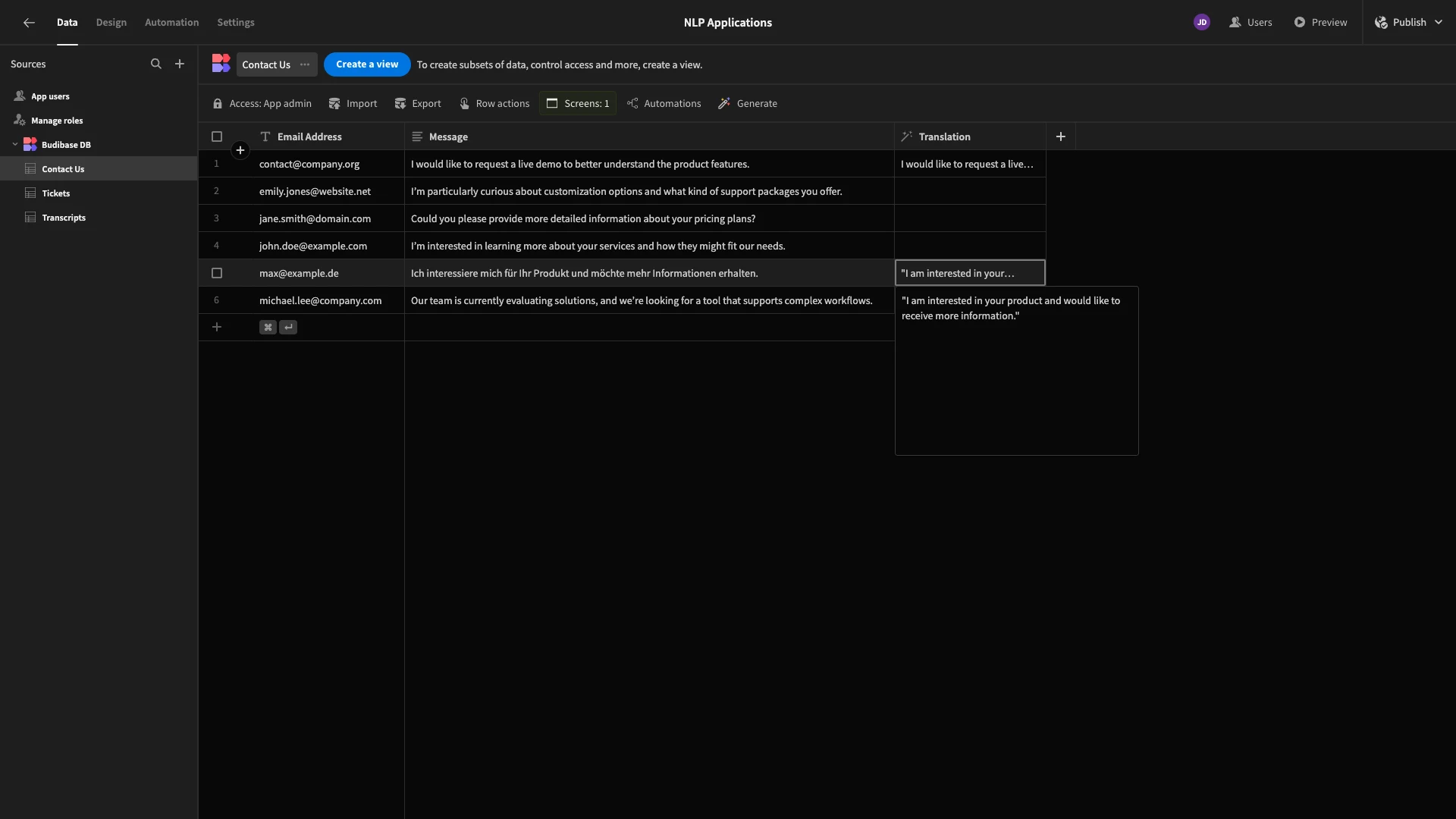Click the Message column header
Image resolution: width=1456 pixels, height=819 pixels.
(649, 137)
